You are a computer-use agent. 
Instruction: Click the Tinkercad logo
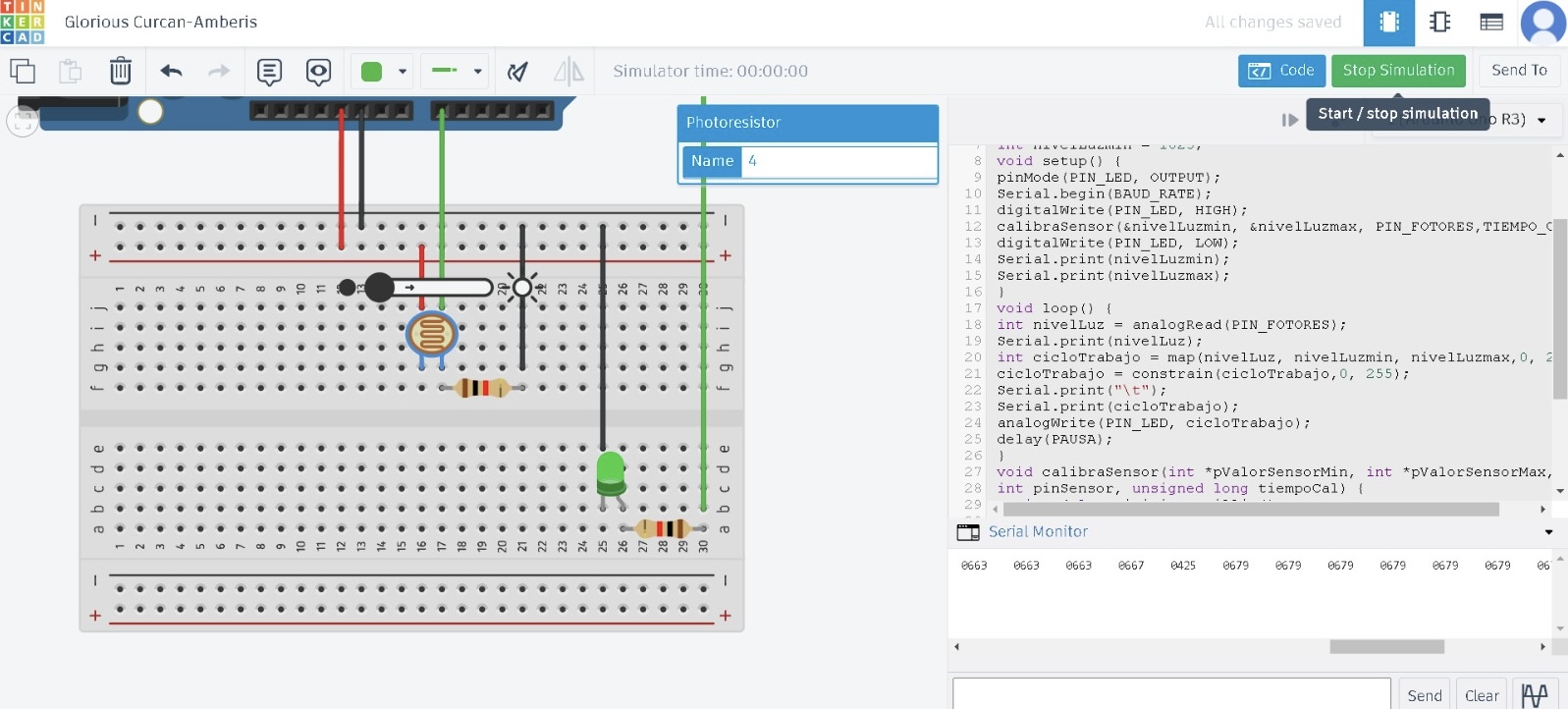tap(23, 22)
